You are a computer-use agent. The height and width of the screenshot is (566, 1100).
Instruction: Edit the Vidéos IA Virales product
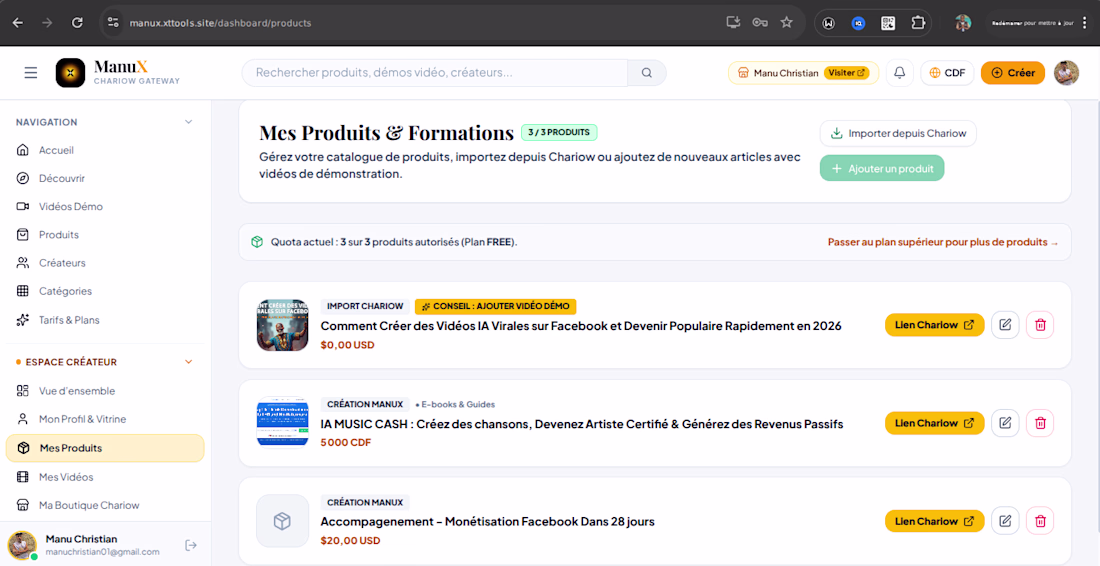(1005, 325)
